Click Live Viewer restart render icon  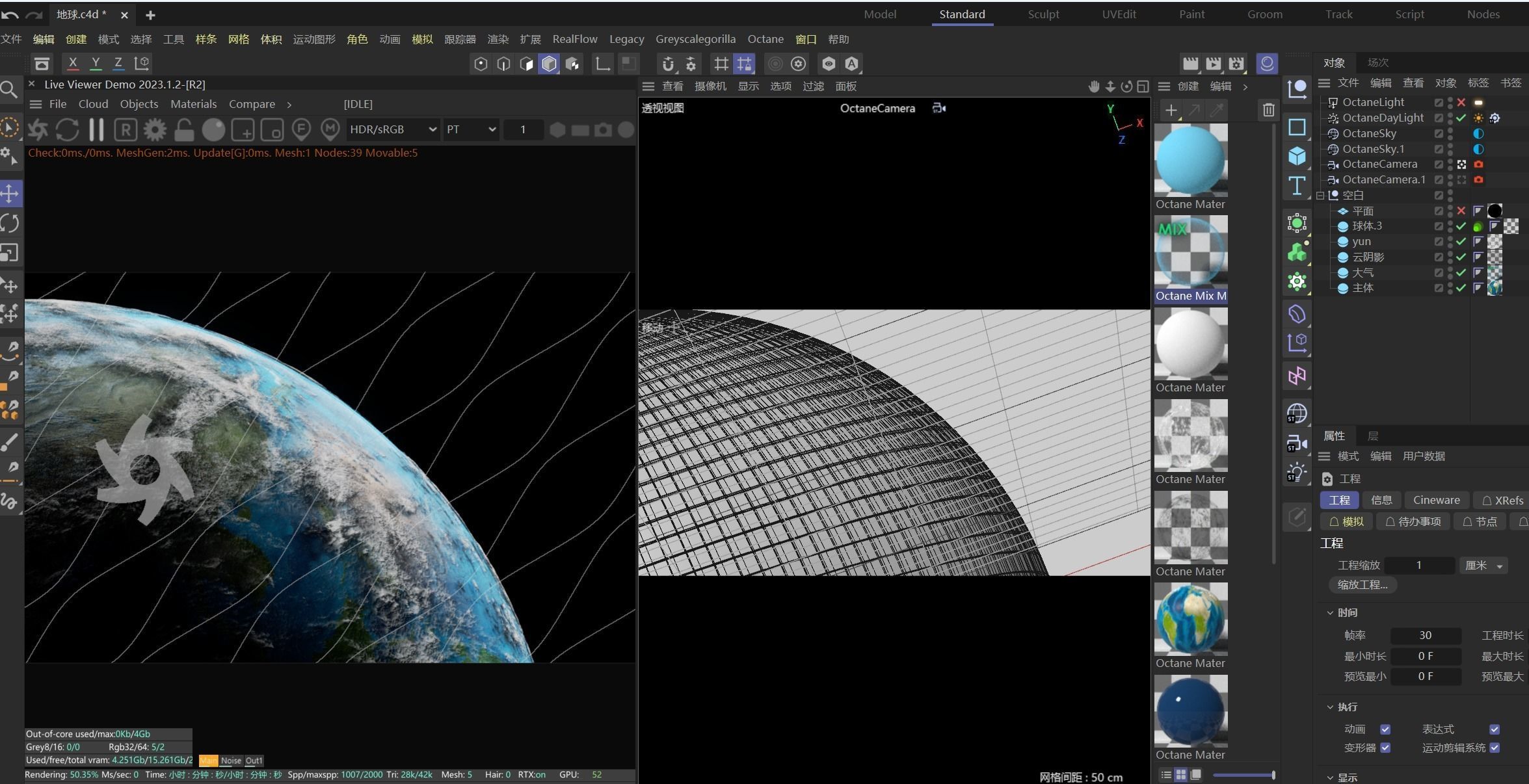tap(67, 130)
